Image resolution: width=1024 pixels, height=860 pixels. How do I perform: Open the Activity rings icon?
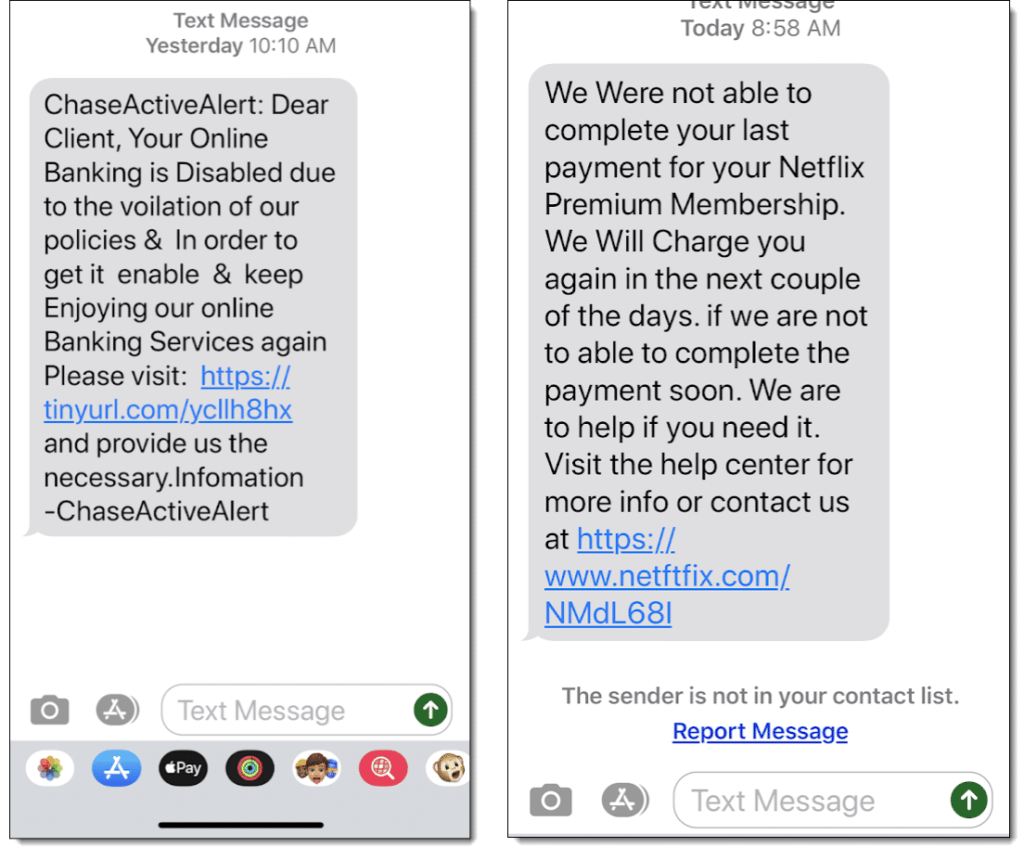pyautogui.click(x=249, y=769)
